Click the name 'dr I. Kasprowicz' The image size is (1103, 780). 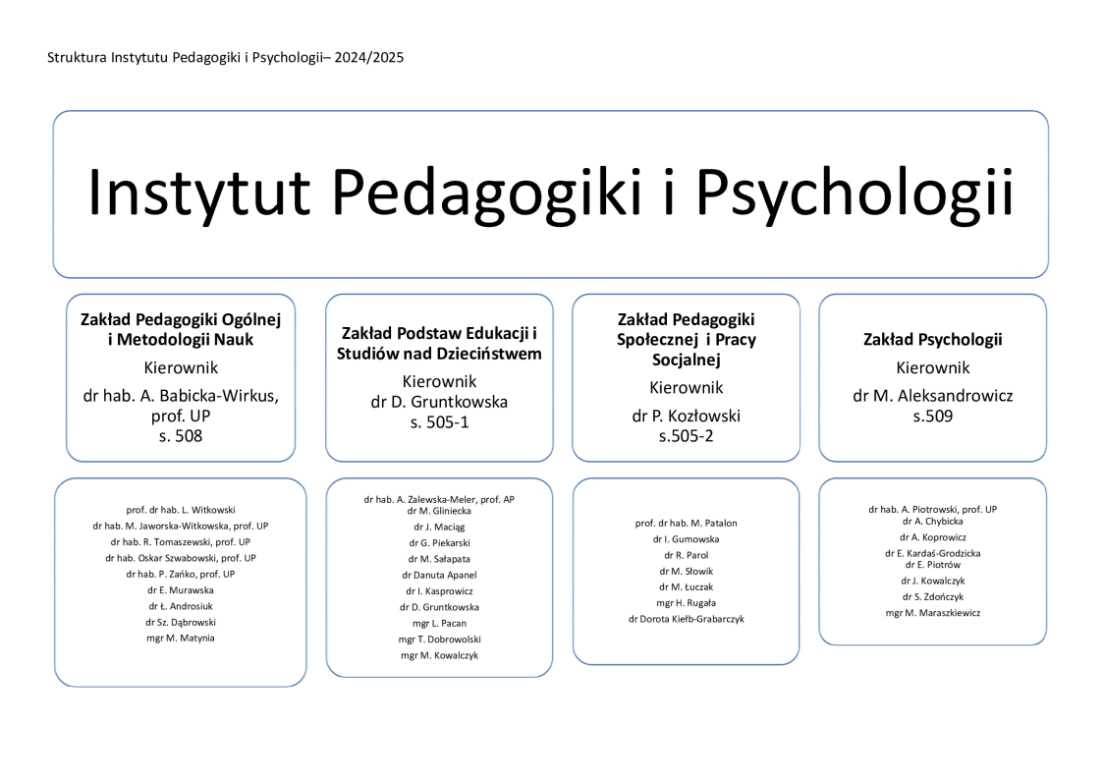coord(439,592)
